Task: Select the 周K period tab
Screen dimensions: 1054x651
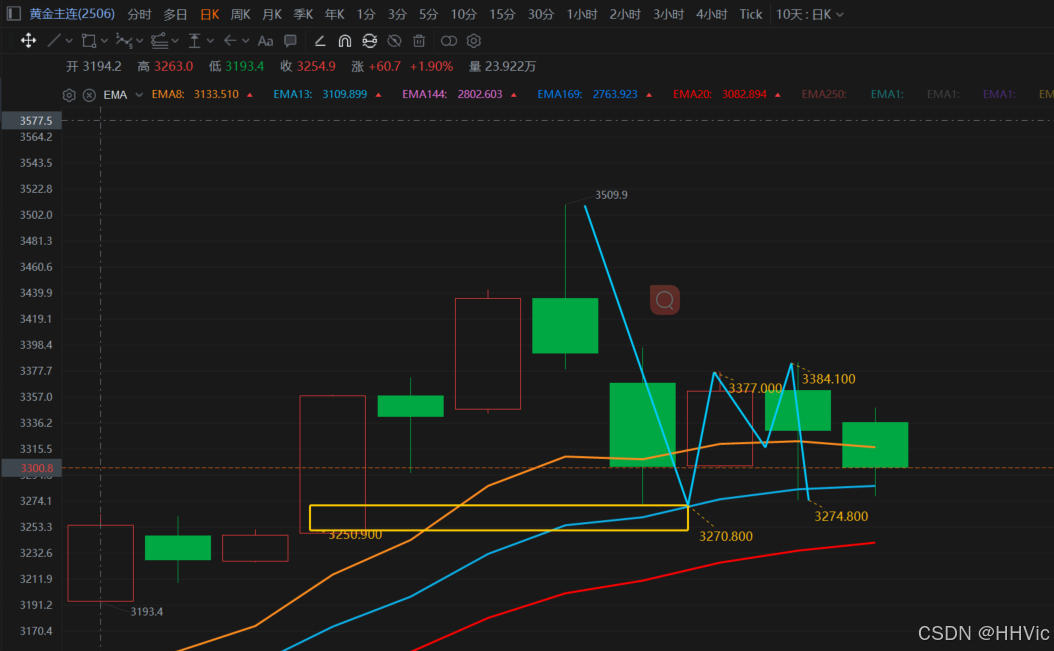Action: pyautogui.click(x=241, y=14)
